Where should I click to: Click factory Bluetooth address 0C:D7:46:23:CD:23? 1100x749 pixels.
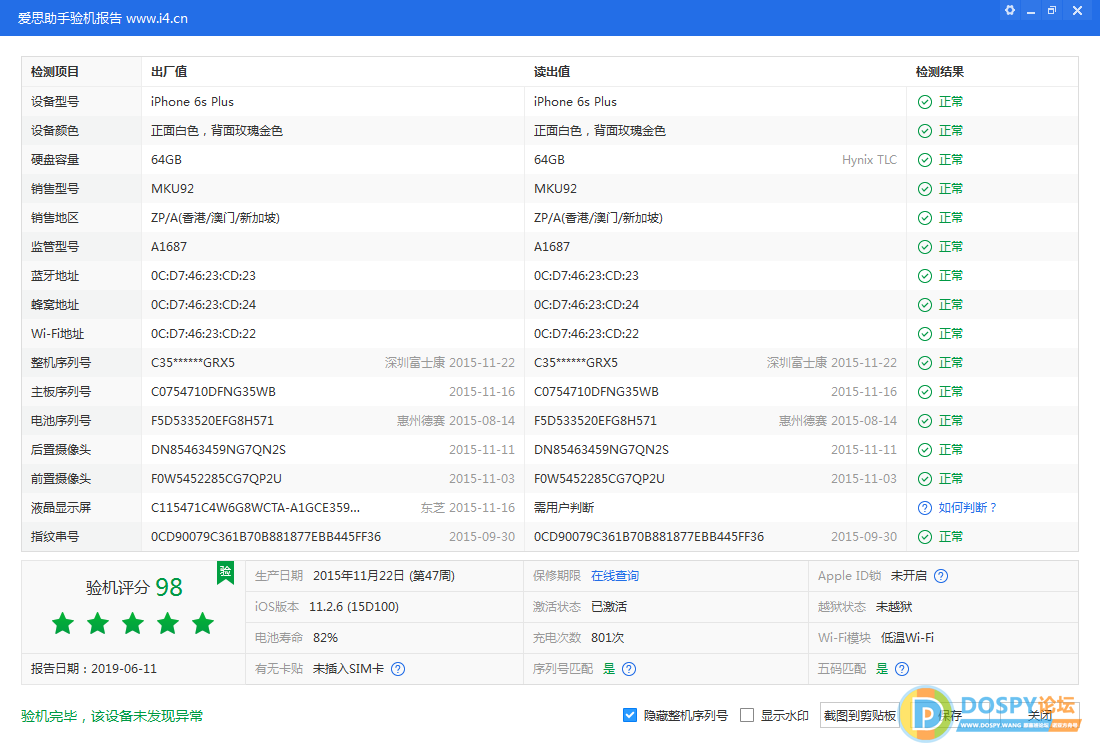tap(203, 276)
